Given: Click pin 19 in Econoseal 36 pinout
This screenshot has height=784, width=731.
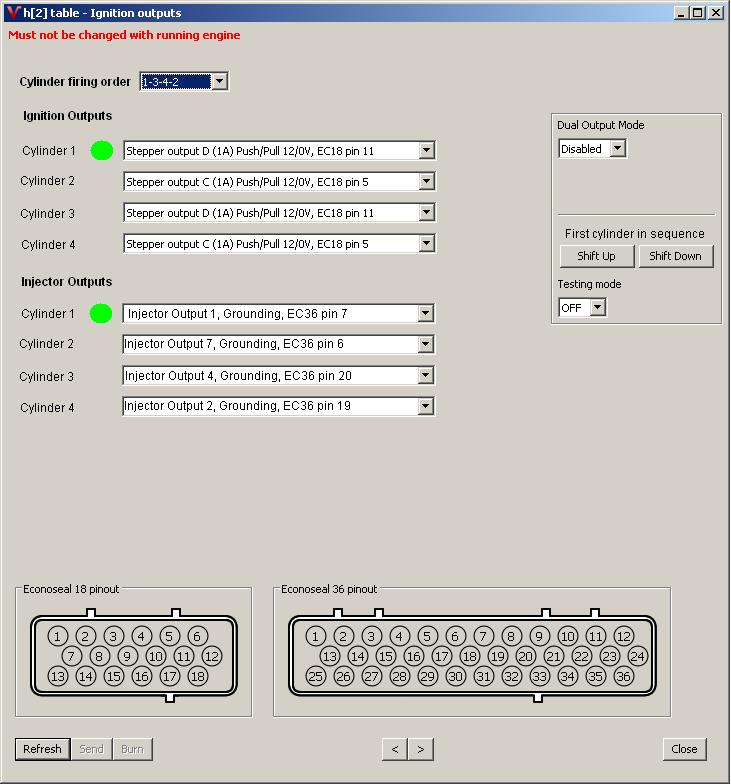Looking at the screenshot, I should (x=498, y=656).
